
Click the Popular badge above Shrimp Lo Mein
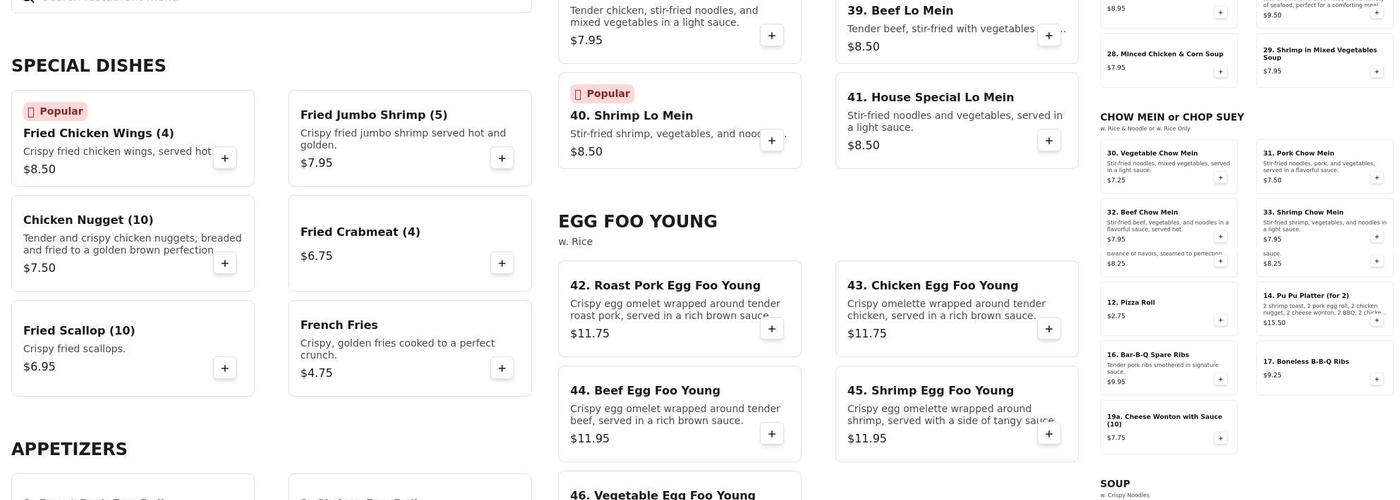pyautogui.click(x=602, y=94)
